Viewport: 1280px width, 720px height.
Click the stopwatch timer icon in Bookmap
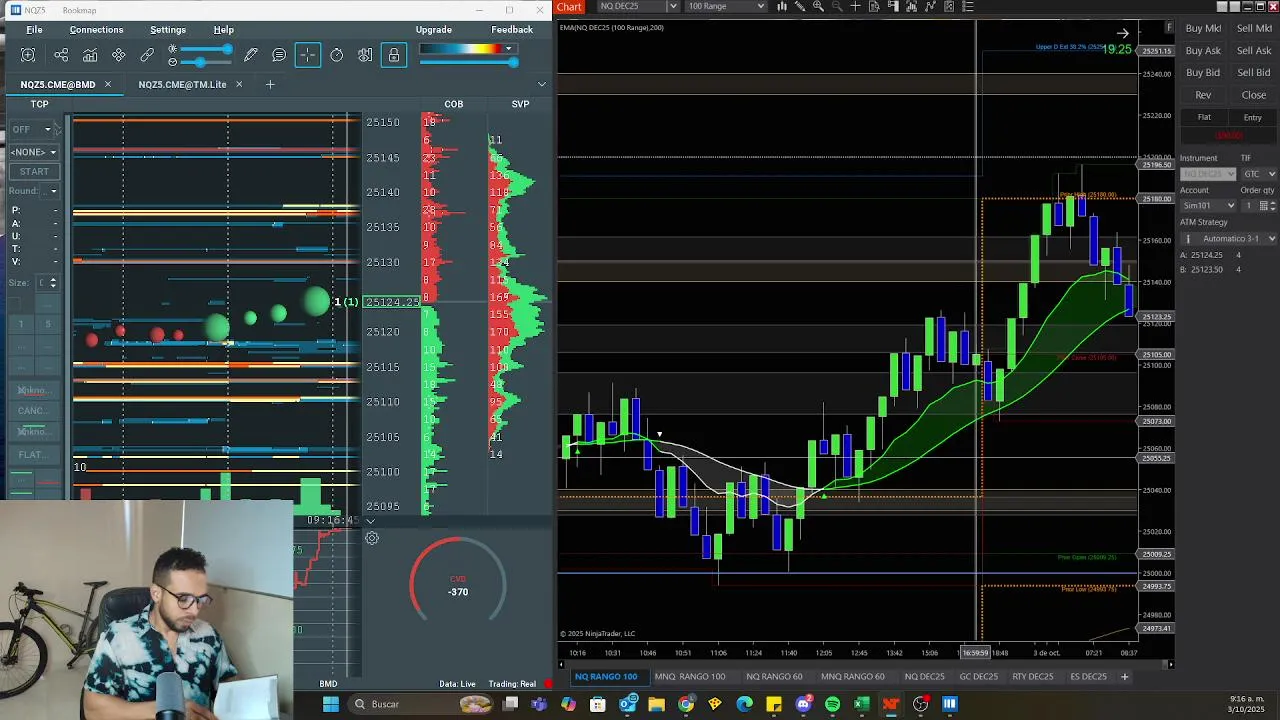[337, 55]
